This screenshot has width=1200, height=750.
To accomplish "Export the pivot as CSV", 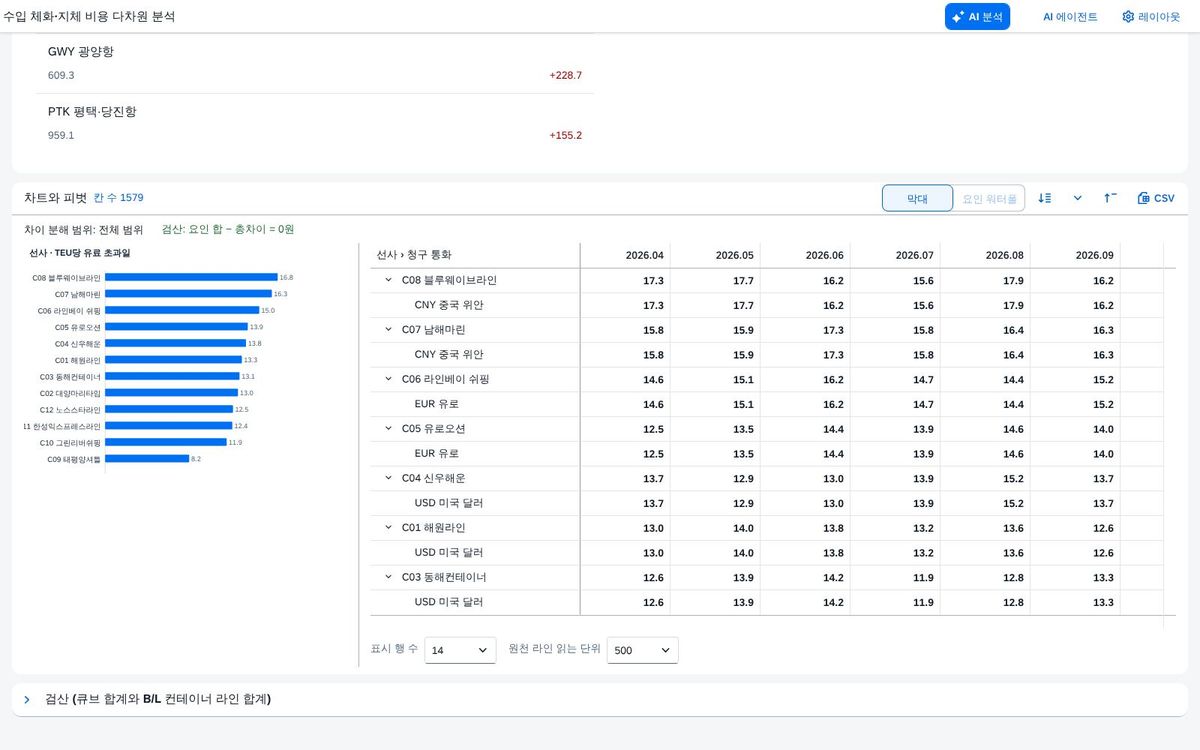I will pos(1156,198).
